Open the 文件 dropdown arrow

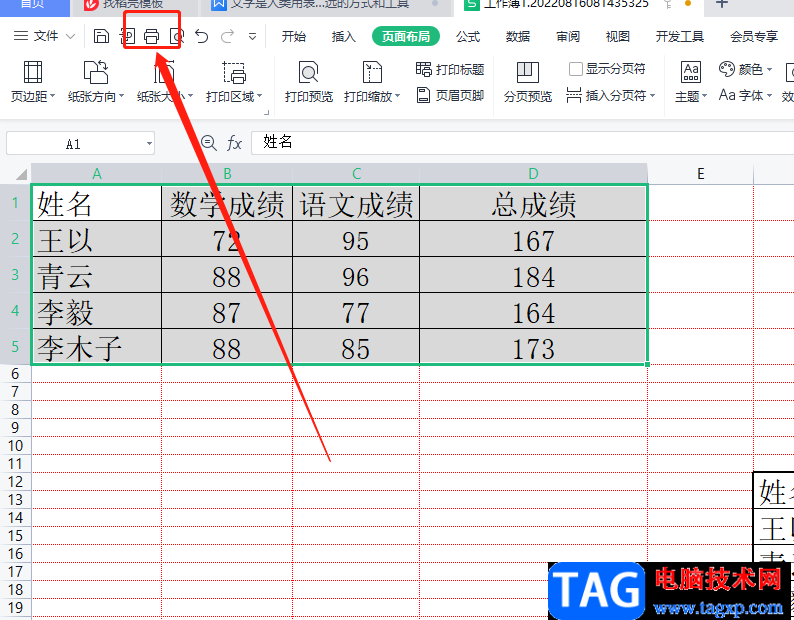(x=70, y=36)
